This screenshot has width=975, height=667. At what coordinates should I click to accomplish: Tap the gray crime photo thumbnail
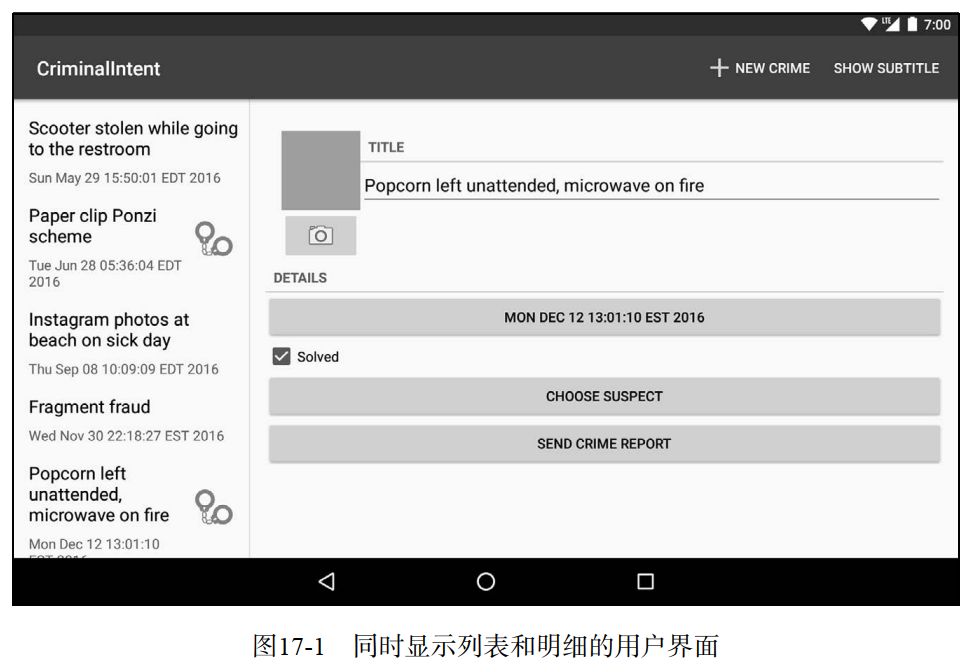(x=320, y=170)
